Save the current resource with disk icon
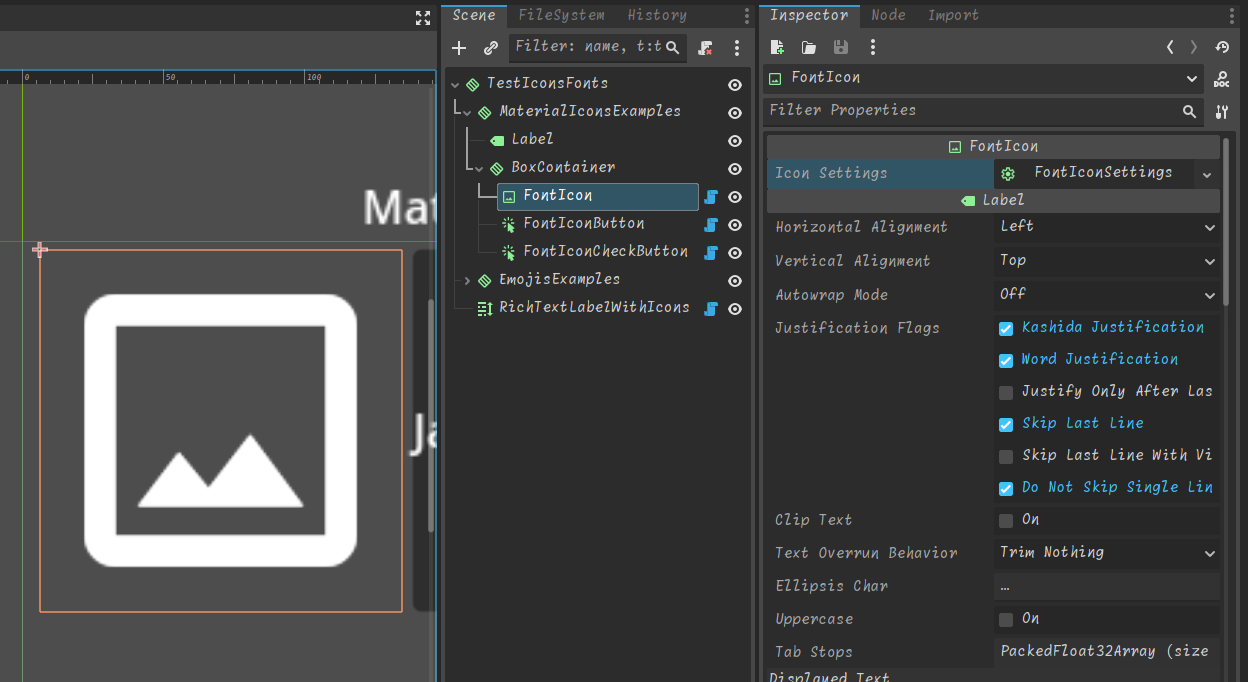The width and height of the screenshot is (1248, 682). pyautogui.click(x=841, y=47)
